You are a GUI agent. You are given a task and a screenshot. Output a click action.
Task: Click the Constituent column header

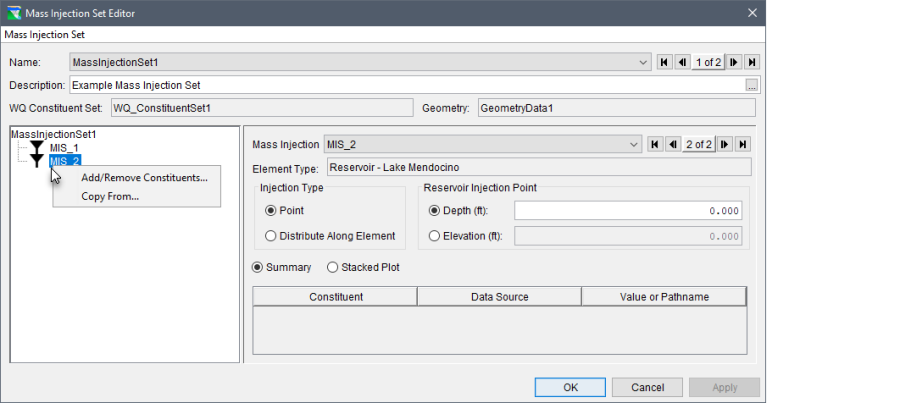pyautogui.click(x=335, y=297)
